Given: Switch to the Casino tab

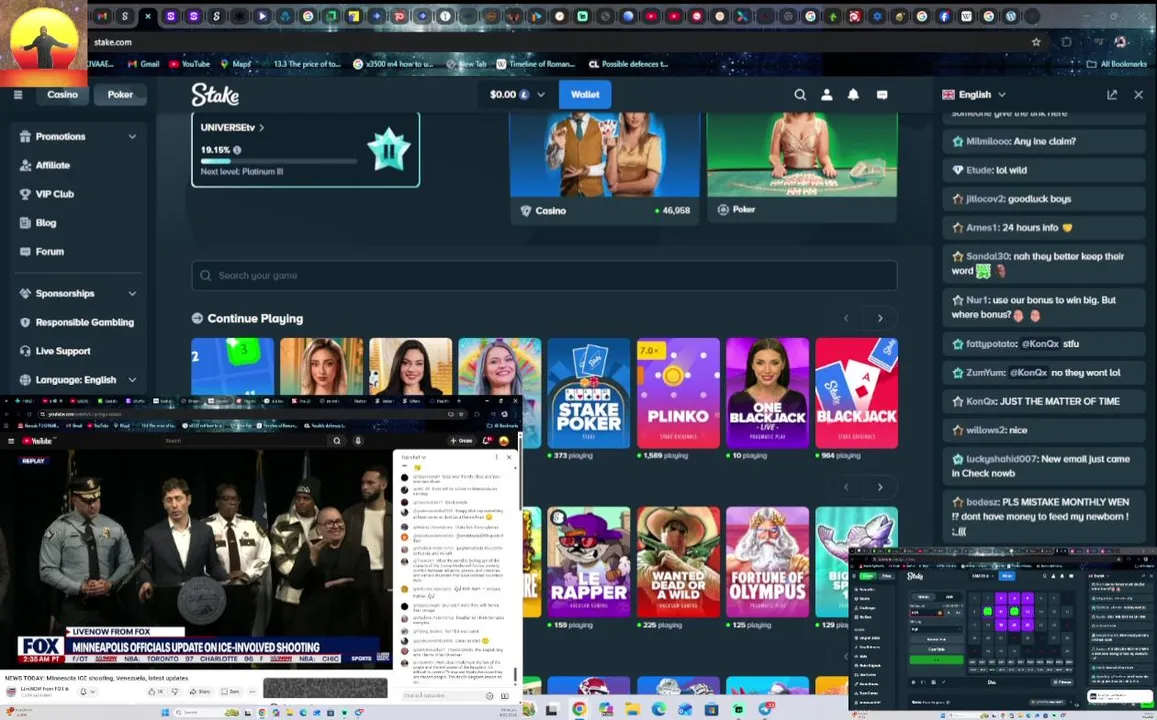Looking at the screenshot, I should (x=63, y=94).
